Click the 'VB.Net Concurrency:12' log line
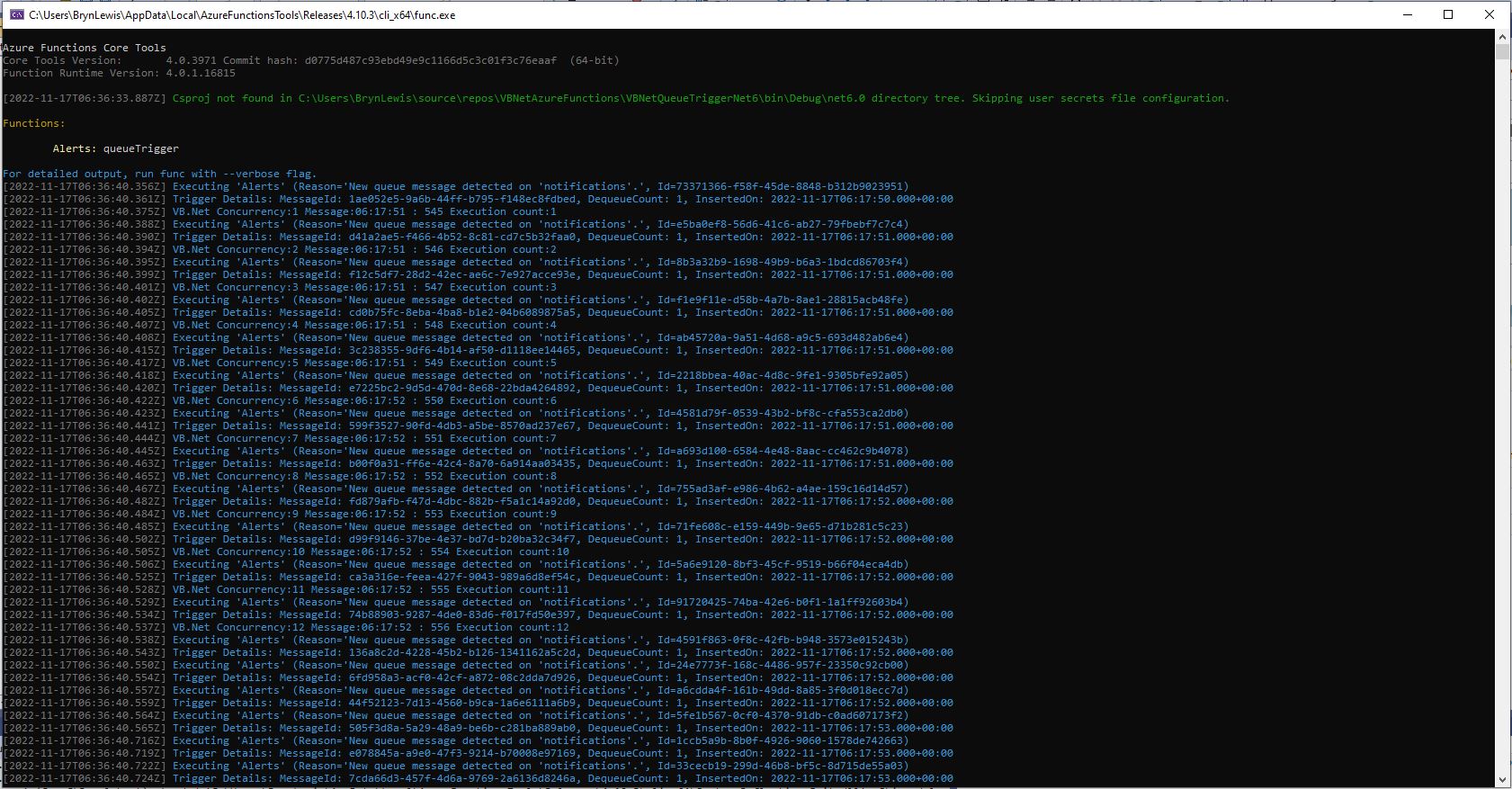The height and width of the screenshot is (789, 1512). [371, 627]
